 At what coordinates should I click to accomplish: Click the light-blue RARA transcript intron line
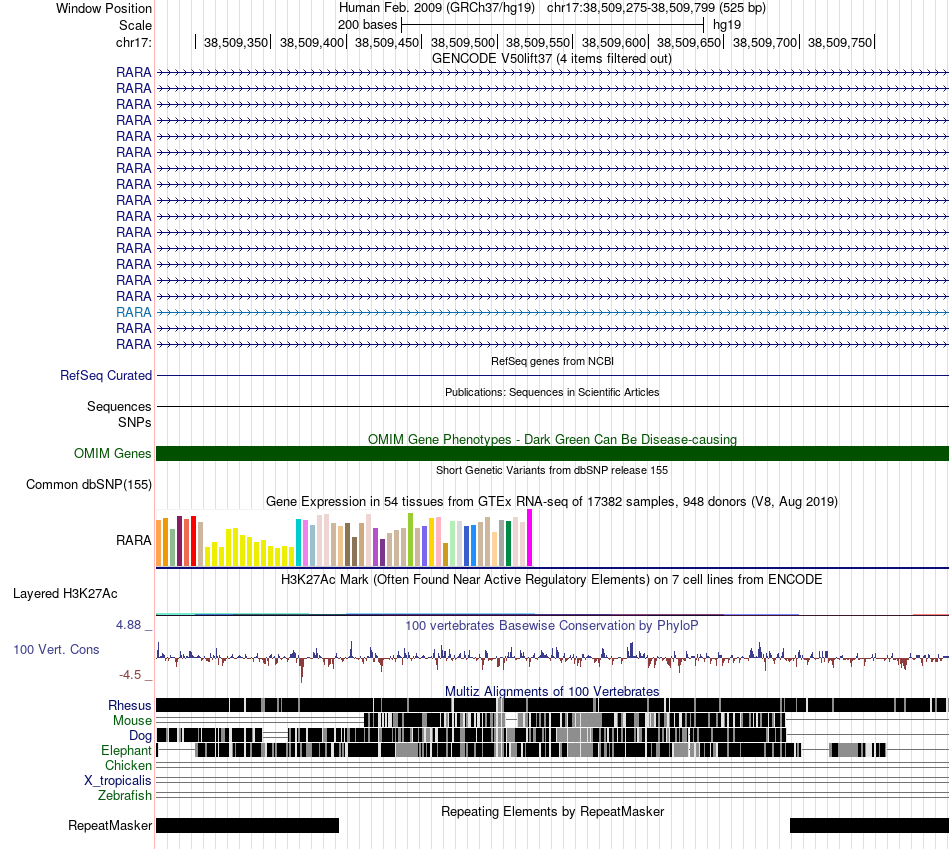click(552, 312)
